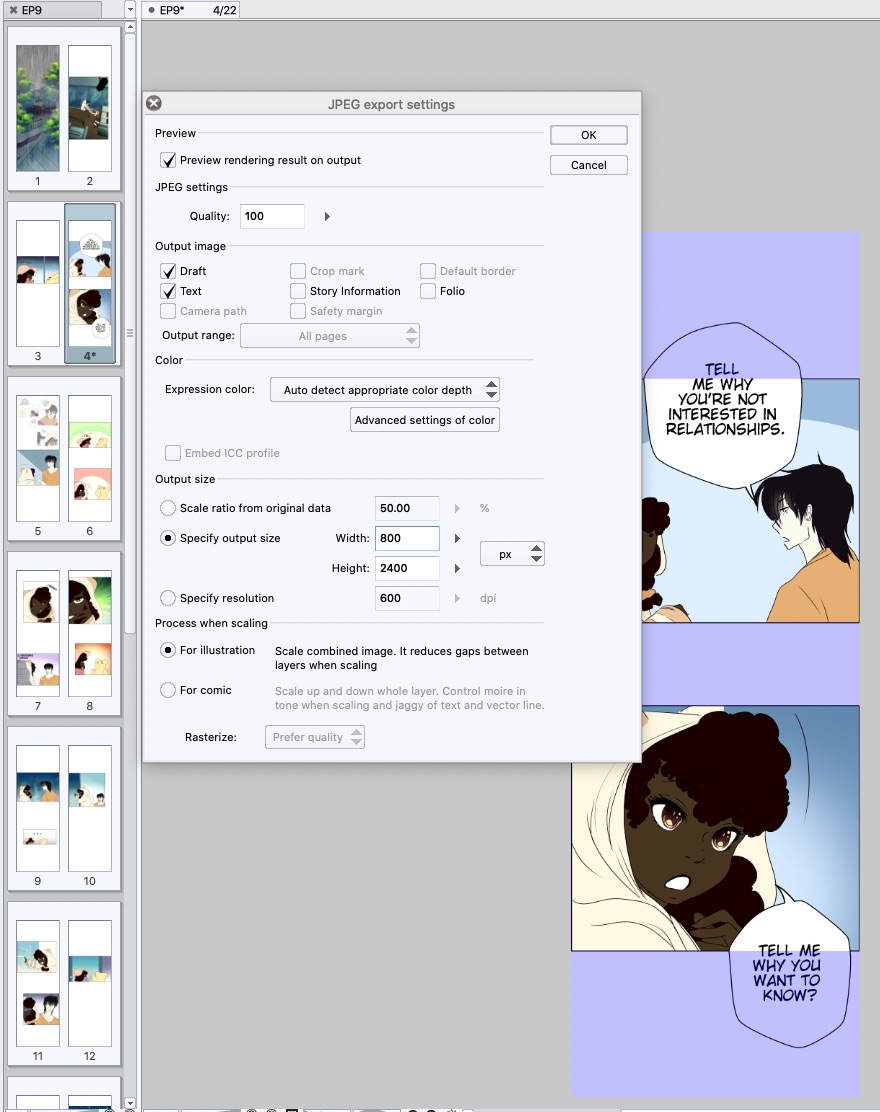Uncheck "Preview rendering result on output"
This screenshot has height=1112, width=880.
tap(167, 159)
